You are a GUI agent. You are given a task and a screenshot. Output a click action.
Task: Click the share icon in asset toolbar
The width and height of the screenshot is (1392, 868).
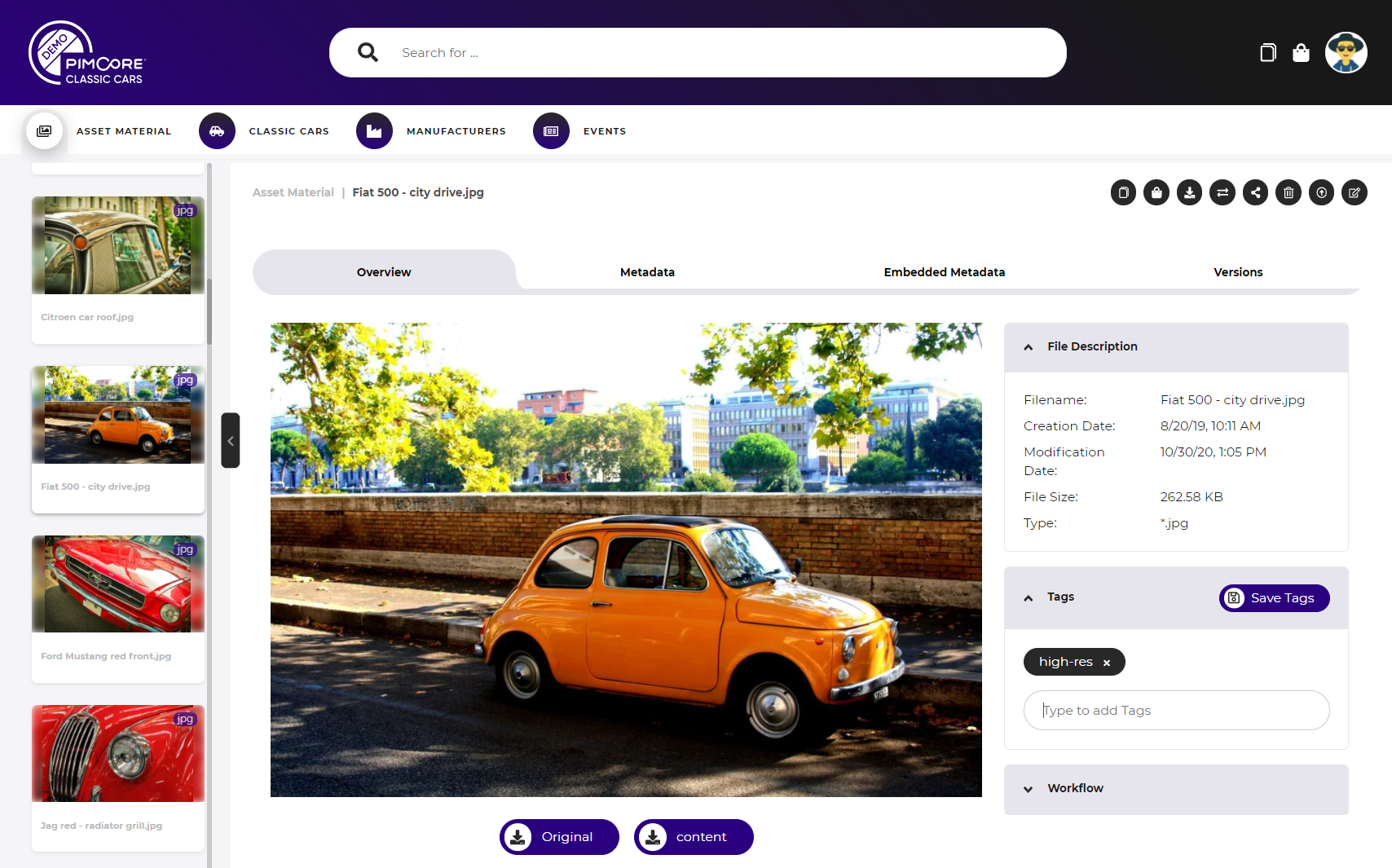1255,193
